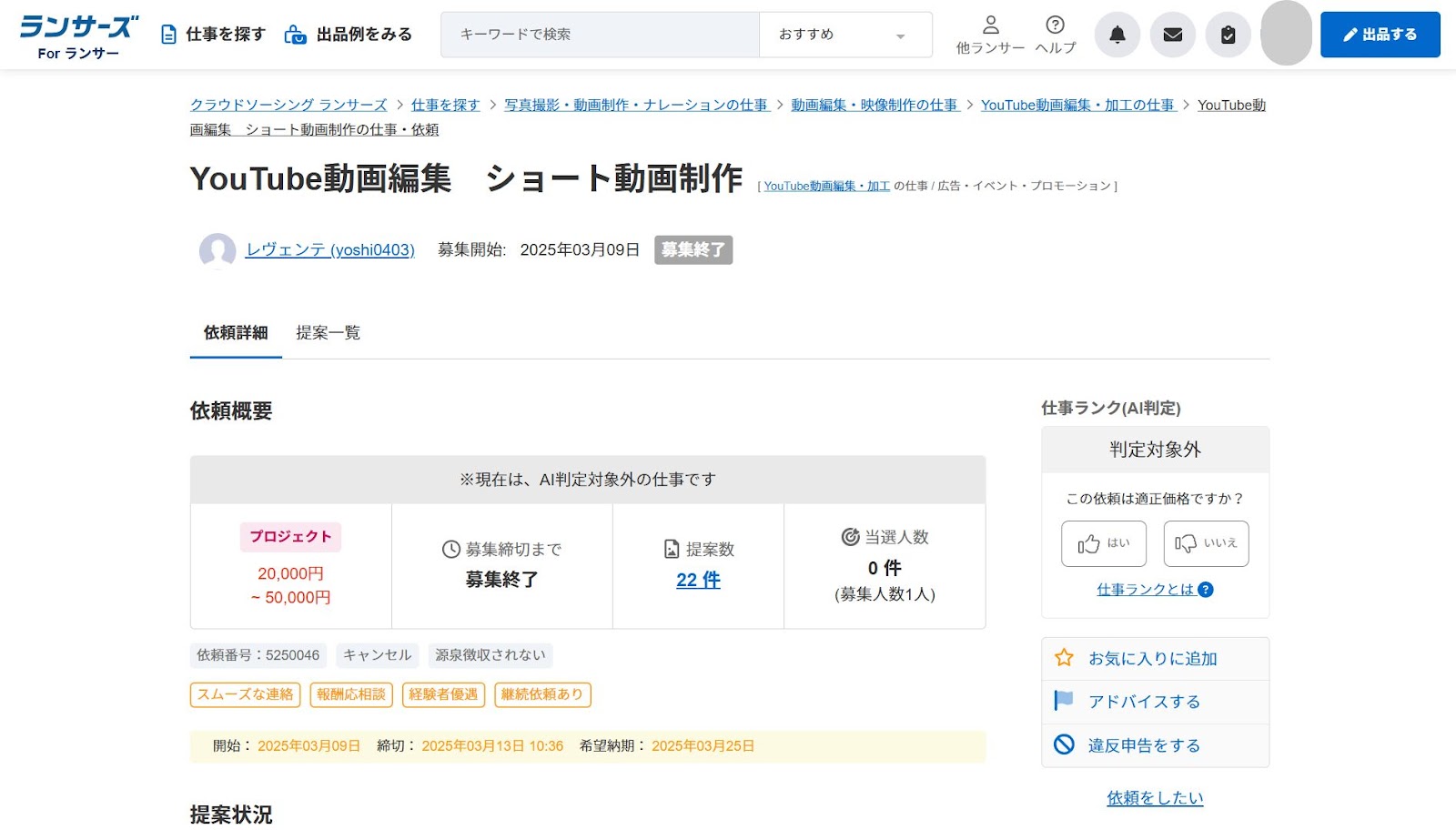Screen dimensions: 1456x830
Task: Open 仕事を探す in the header
Action: click(213, 35)
